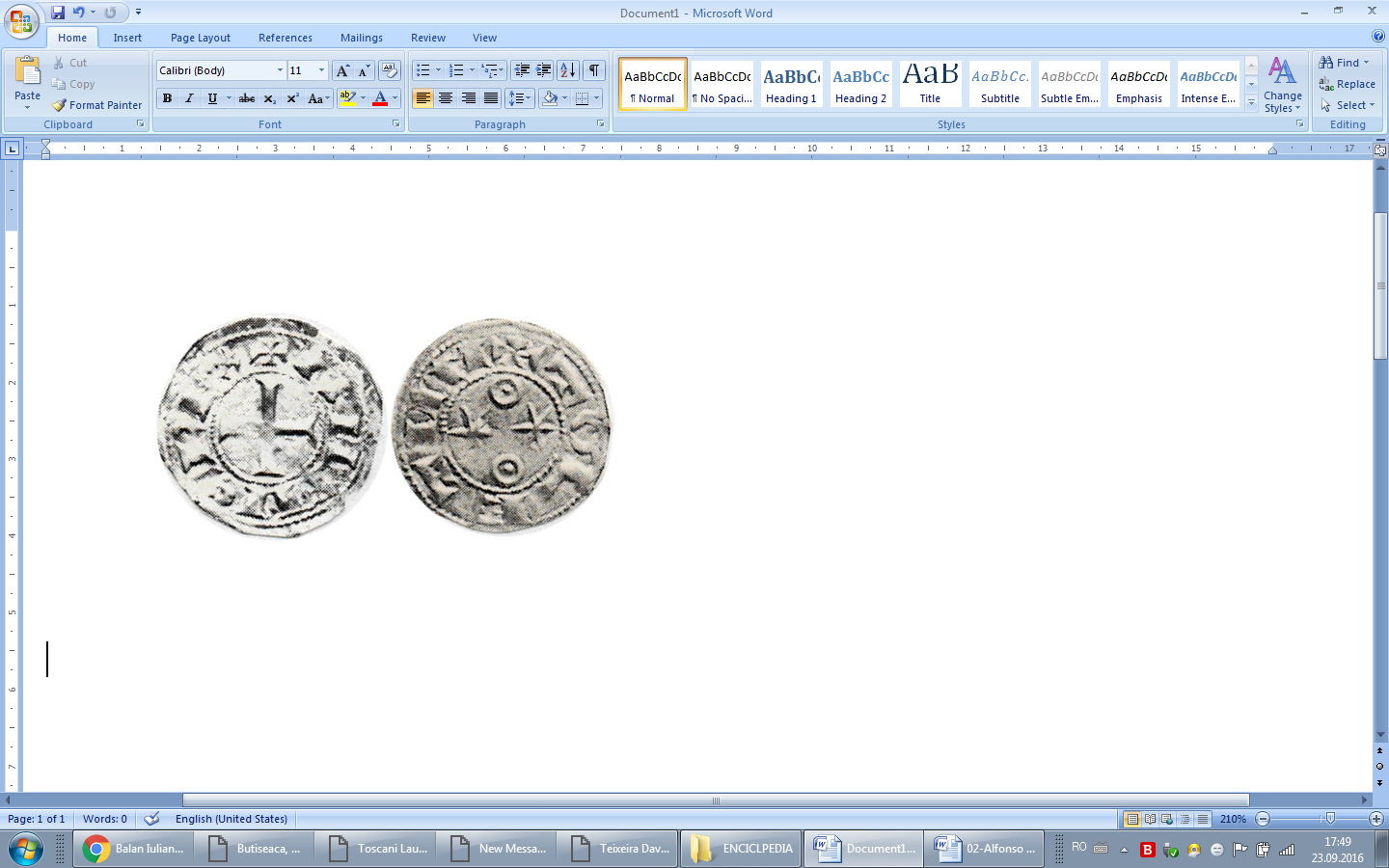Switch to the Page Layout tab
This screenshot has height=868, width=1389.
[200, 38]
